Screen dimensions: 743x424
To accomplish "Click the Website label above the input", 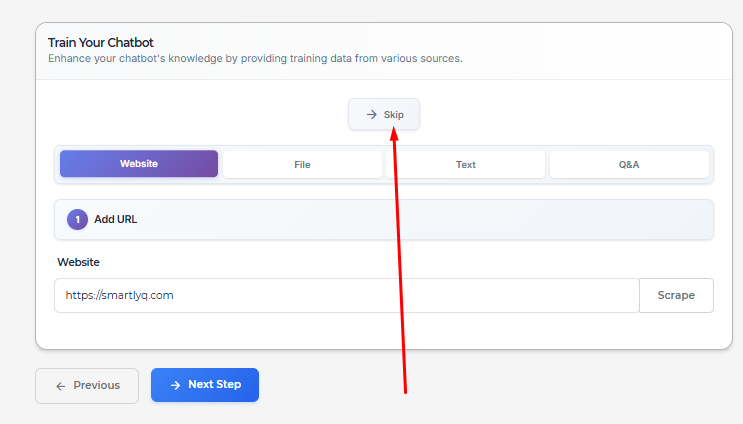I will (79, 262).
